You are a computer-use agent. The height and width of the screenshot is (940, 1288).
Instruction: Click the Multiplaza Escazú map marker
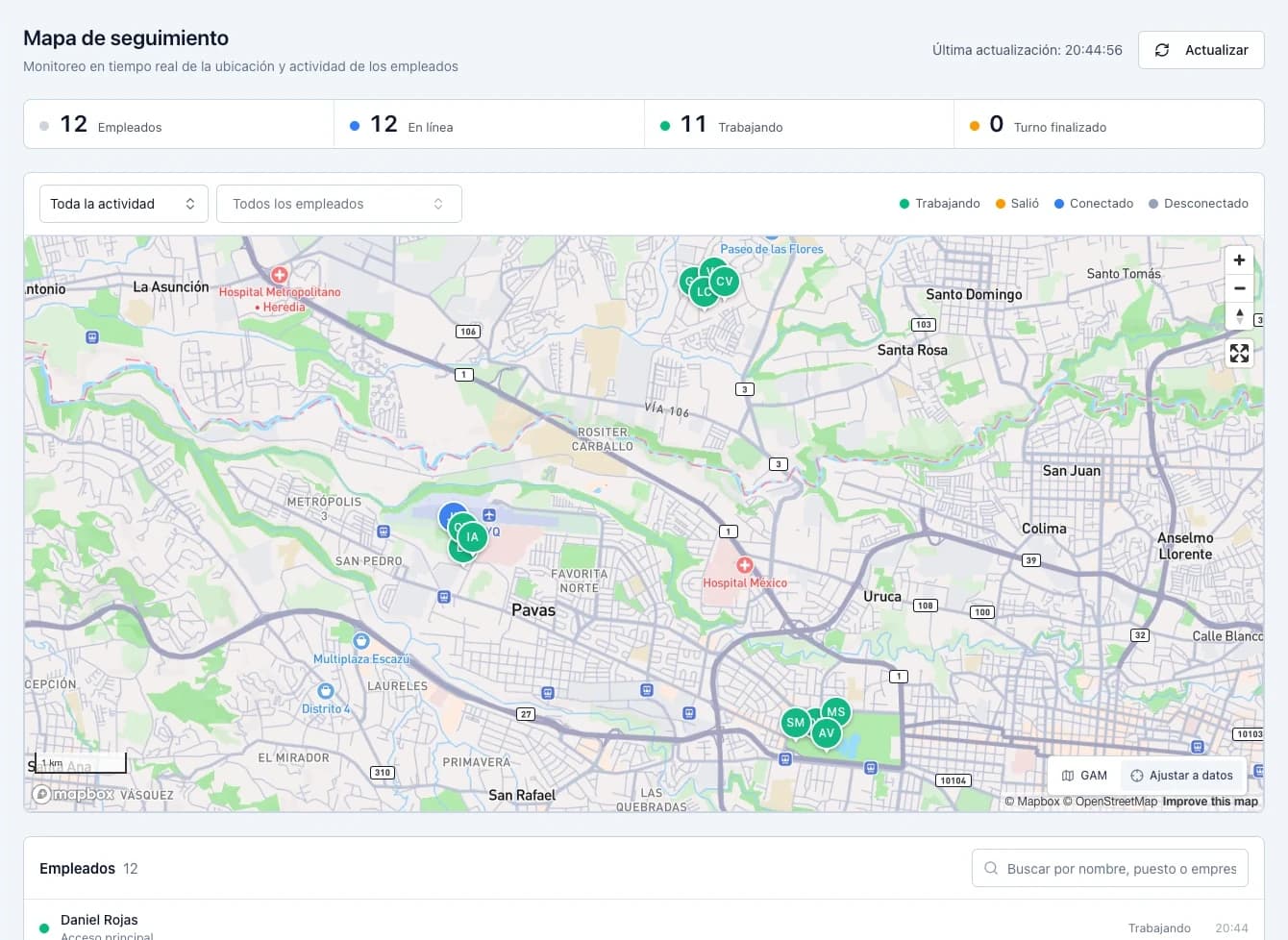361,641
